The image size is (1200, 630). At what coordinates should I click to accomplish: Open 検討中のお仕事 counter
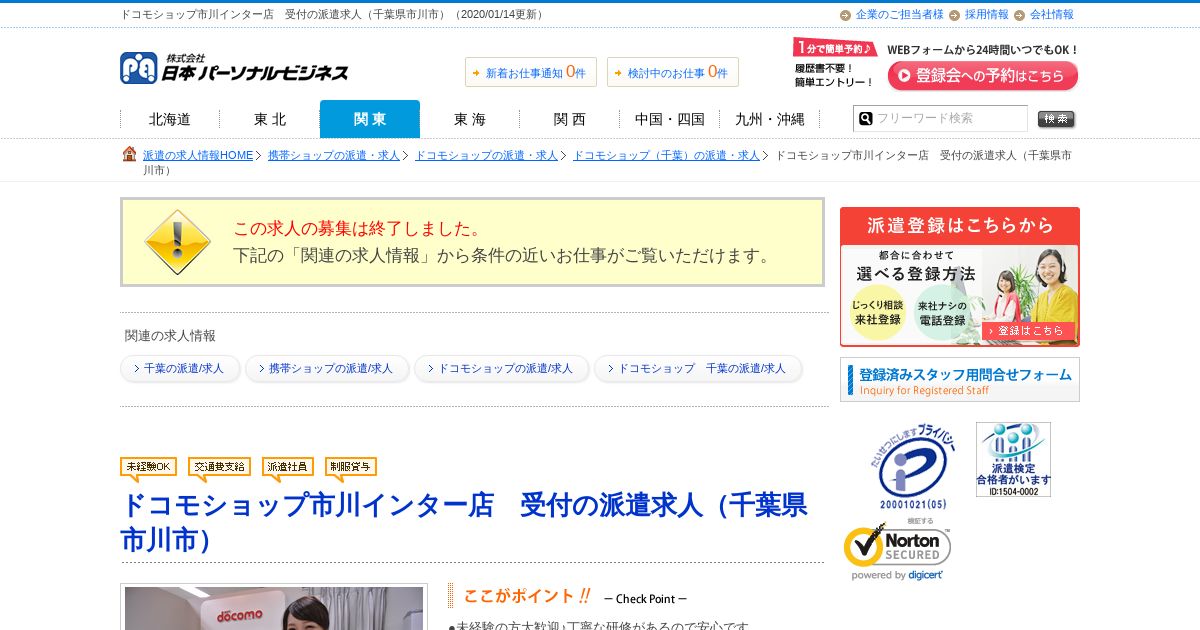tap(673, 72)
